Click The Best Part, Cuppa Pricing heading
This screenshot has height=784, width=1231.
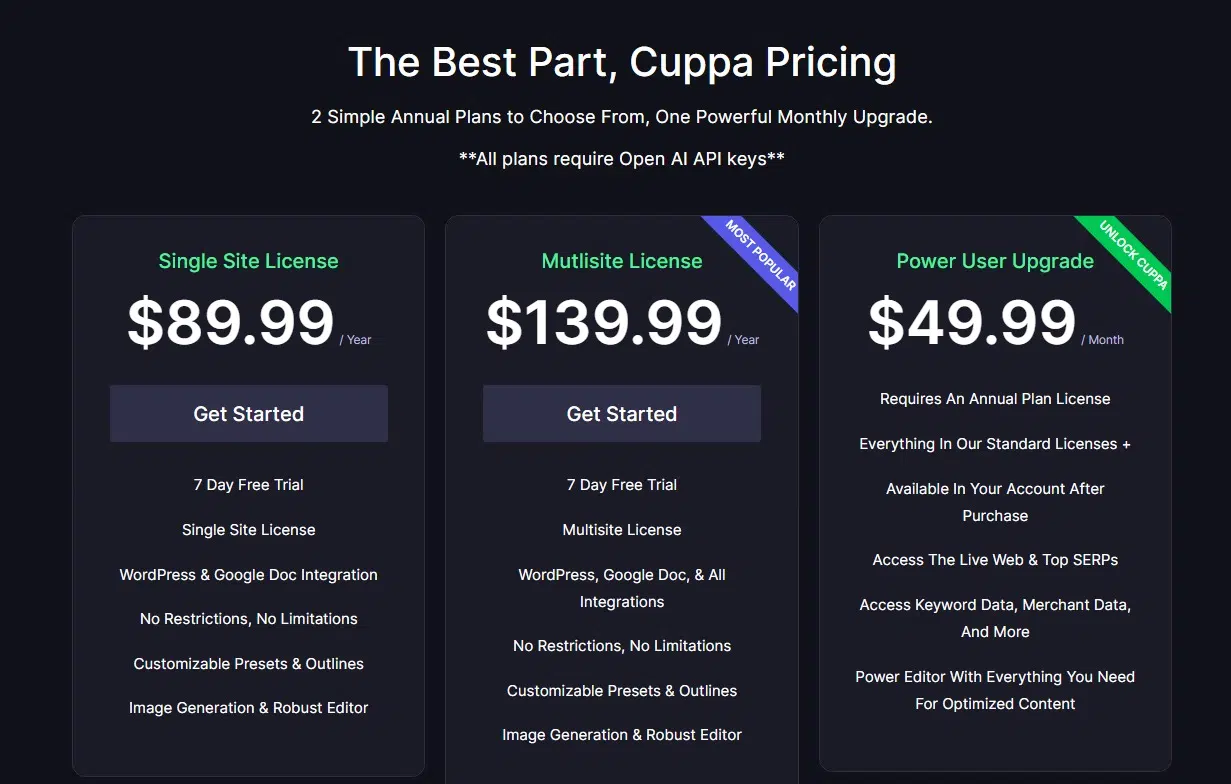[x=622, y=62]
